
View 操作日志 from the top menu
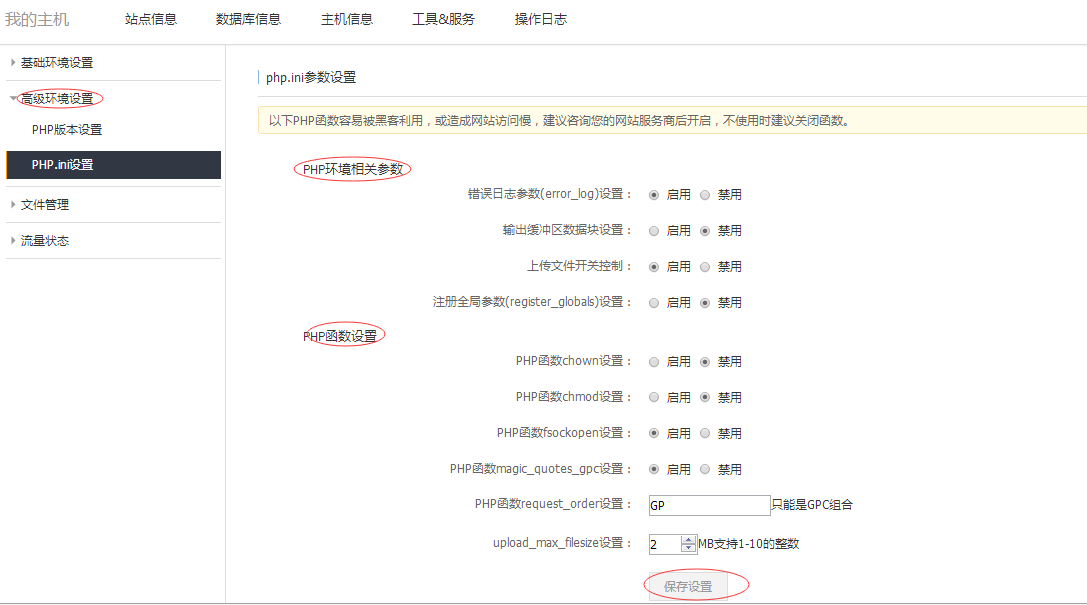point(540,19)
